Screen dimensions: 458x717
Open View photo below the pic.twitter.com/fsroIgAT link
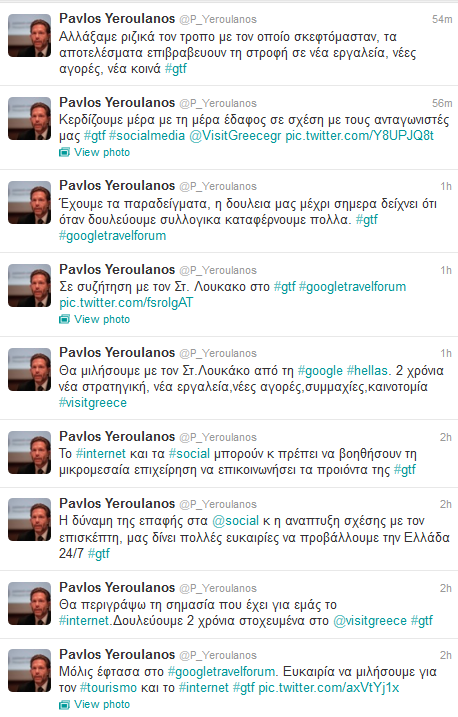102,319
